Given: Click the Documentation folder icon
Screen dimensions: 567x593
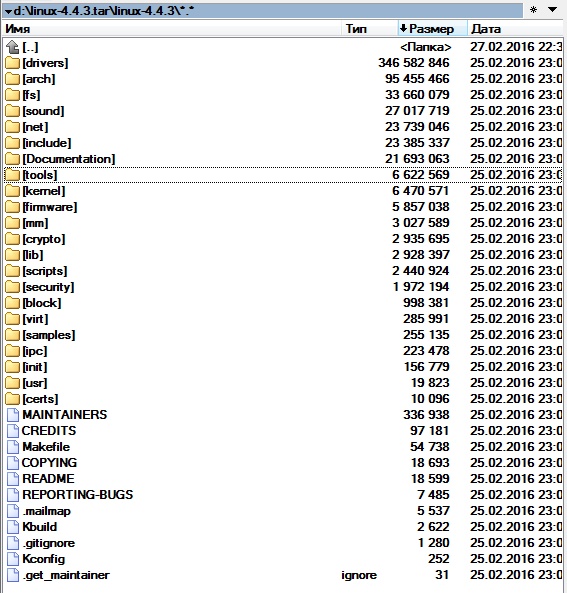Looking at the screenshot, I should click(x=12, y=159).
